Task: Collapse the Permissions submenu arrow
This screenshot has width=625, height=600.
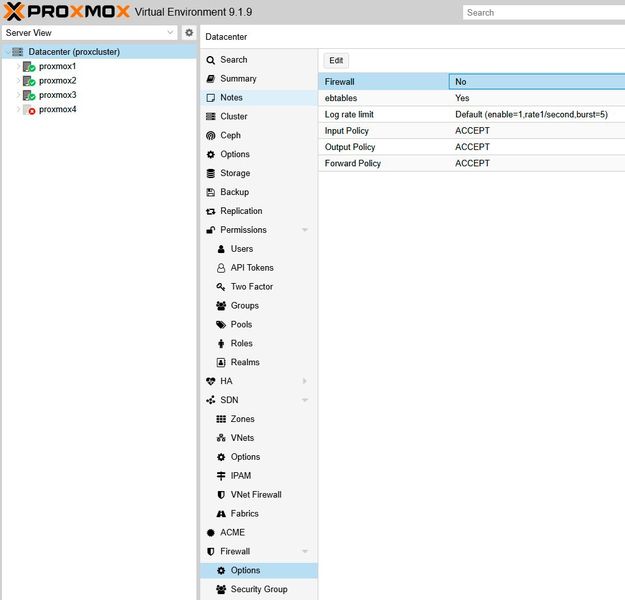Action: [x=305, y=230]
